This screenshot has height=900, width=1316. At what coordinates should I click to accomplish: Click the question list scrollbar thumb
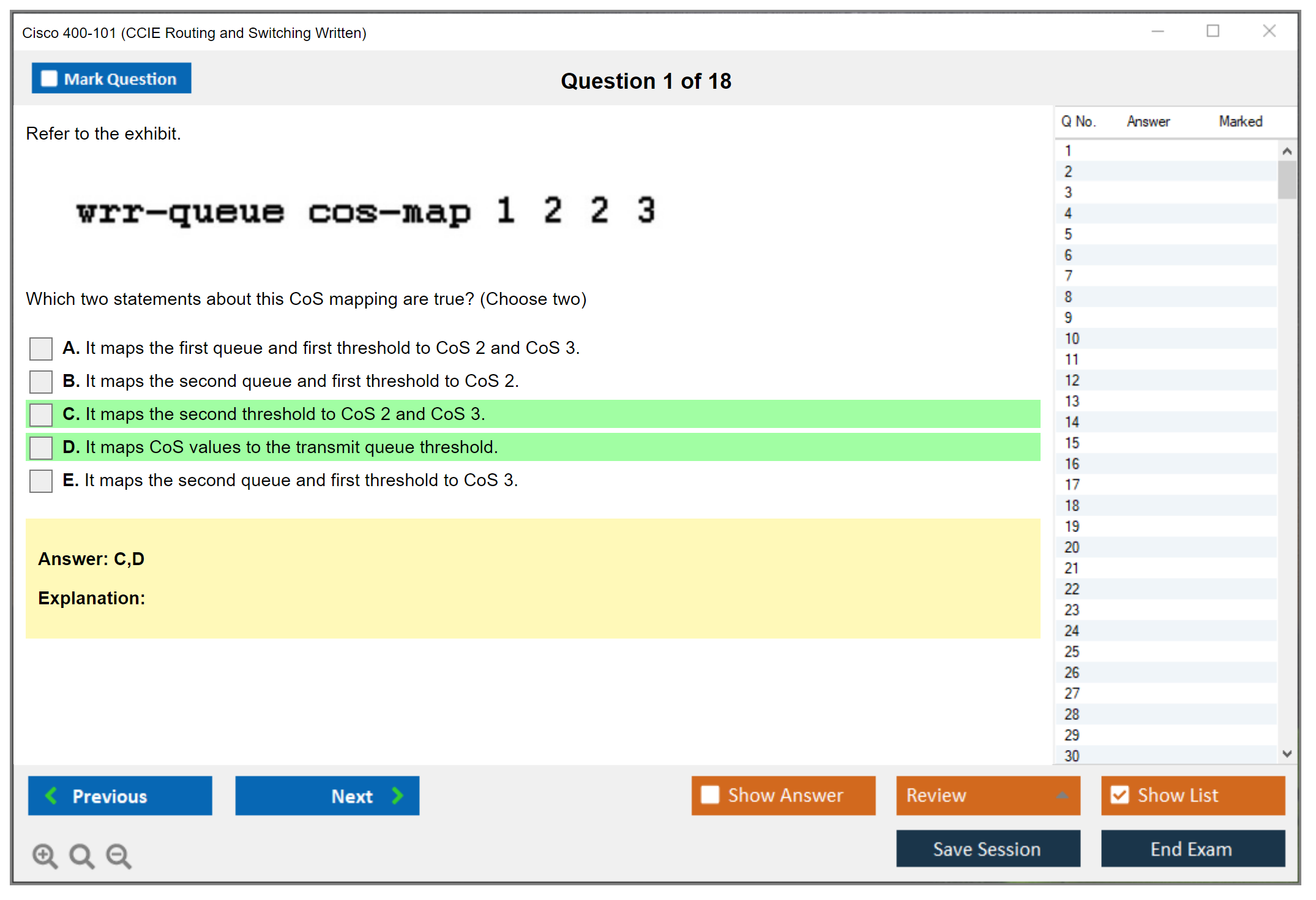1287,179
